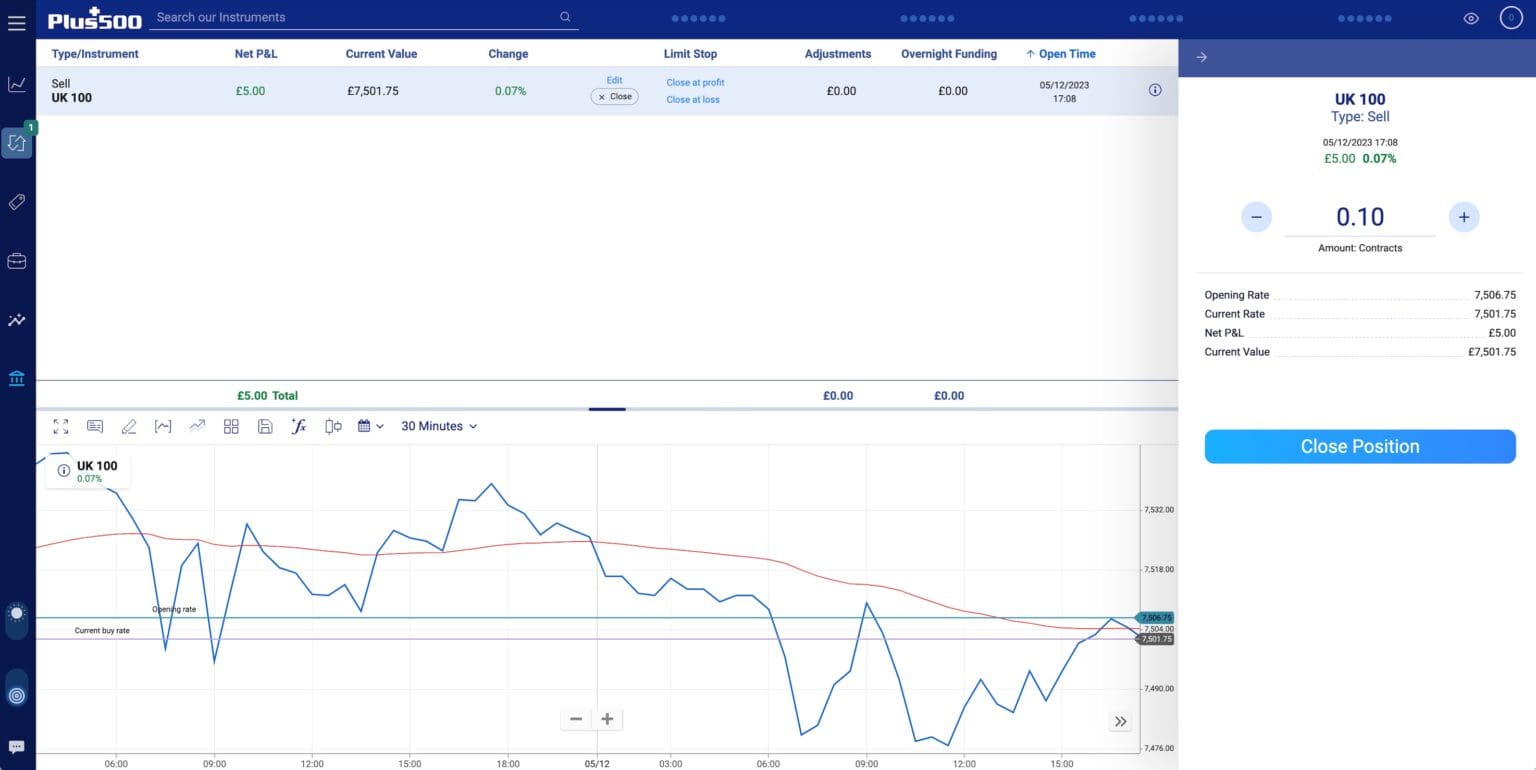This screenshot has width=1536, height=770.
Task: Open the fx indicators tool
Action: [298, 426]
